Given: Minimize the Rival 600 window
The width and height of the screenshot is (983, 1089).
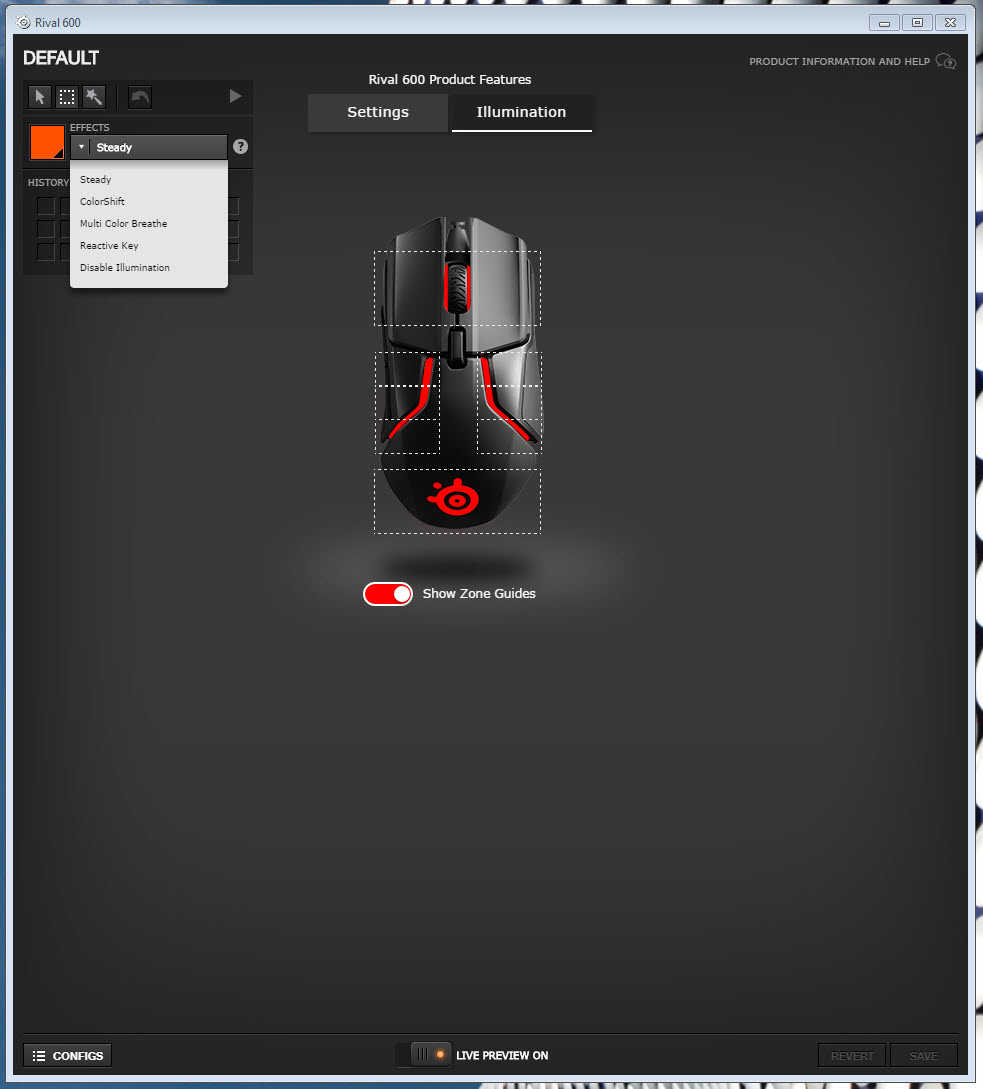Looking at the screenshot, I should click(x=884, y=23).
